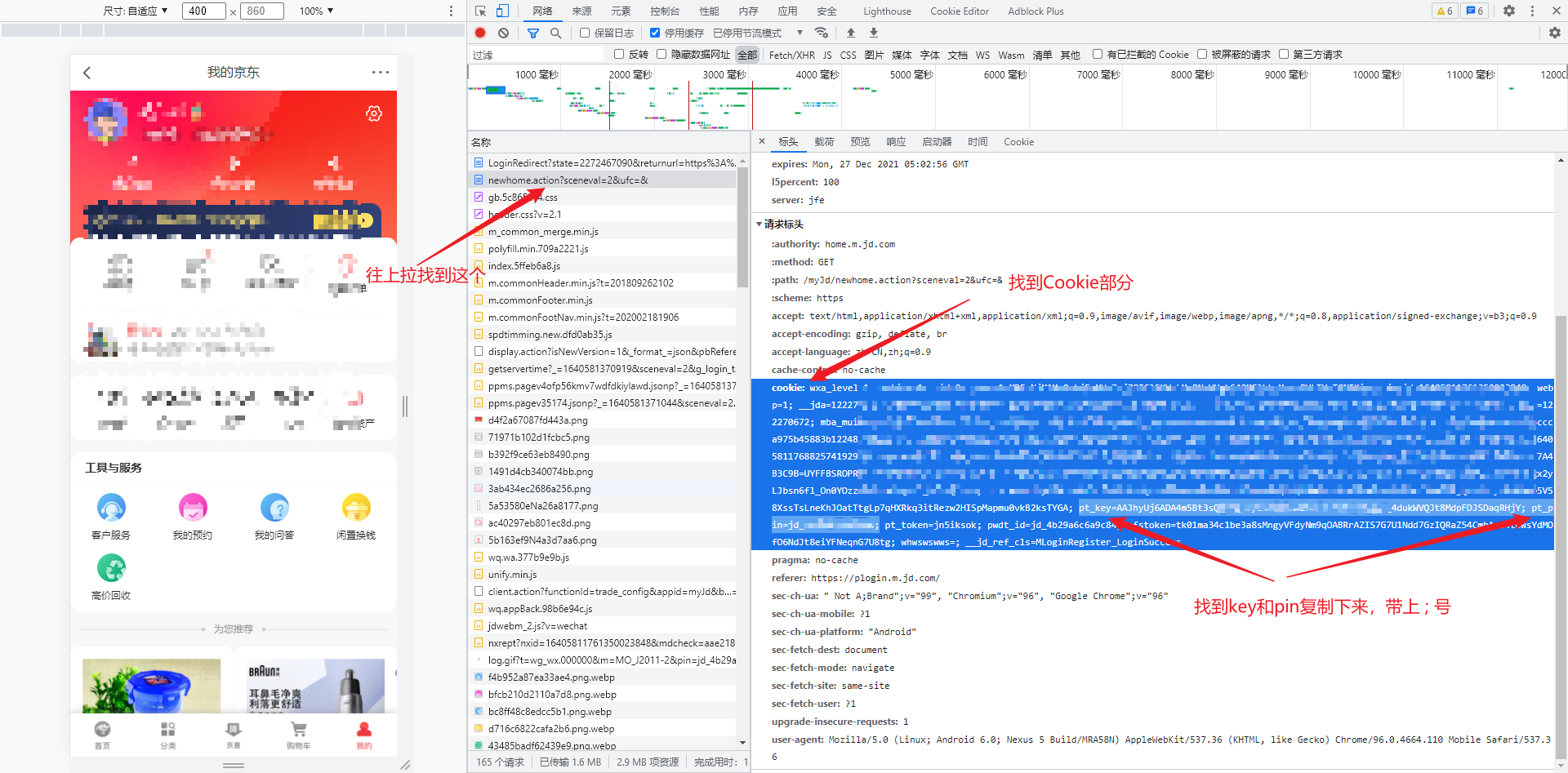Open JD page header more menu

[381, 73]
